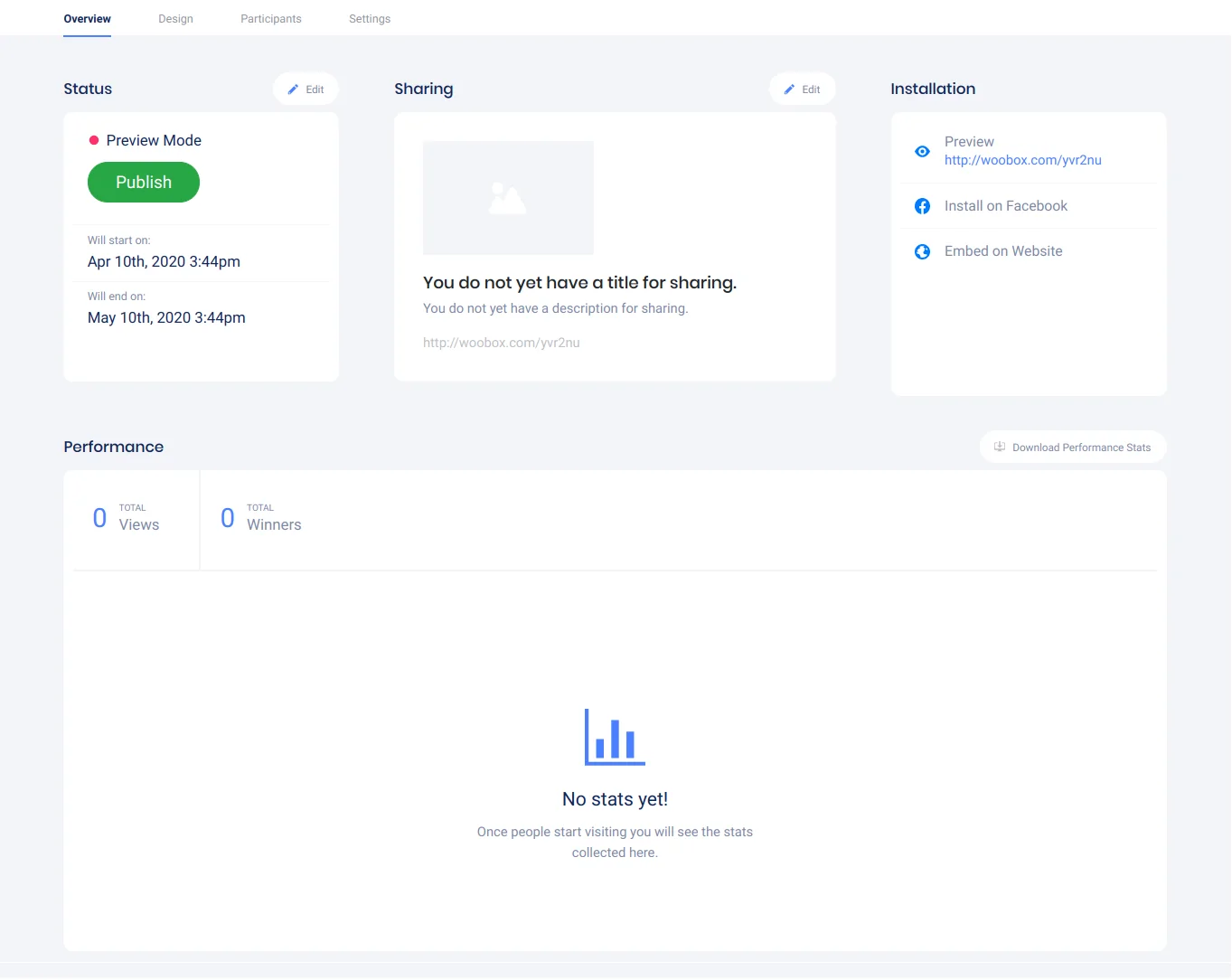
Task: Click the Facebook logo icon
Action: click(x=922, y=206)
